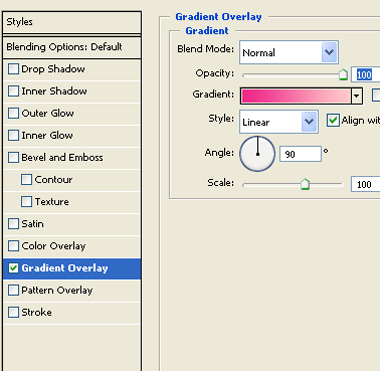Screen dimensions: 380x371
Task: Click the pink gradient swatch
Action: point(296,96)
